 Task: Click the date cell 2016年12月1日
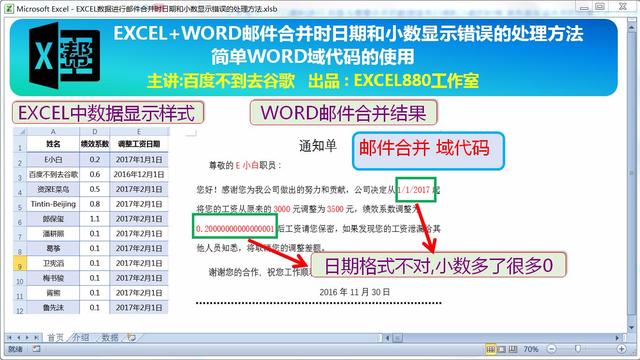tap(139, 174)
